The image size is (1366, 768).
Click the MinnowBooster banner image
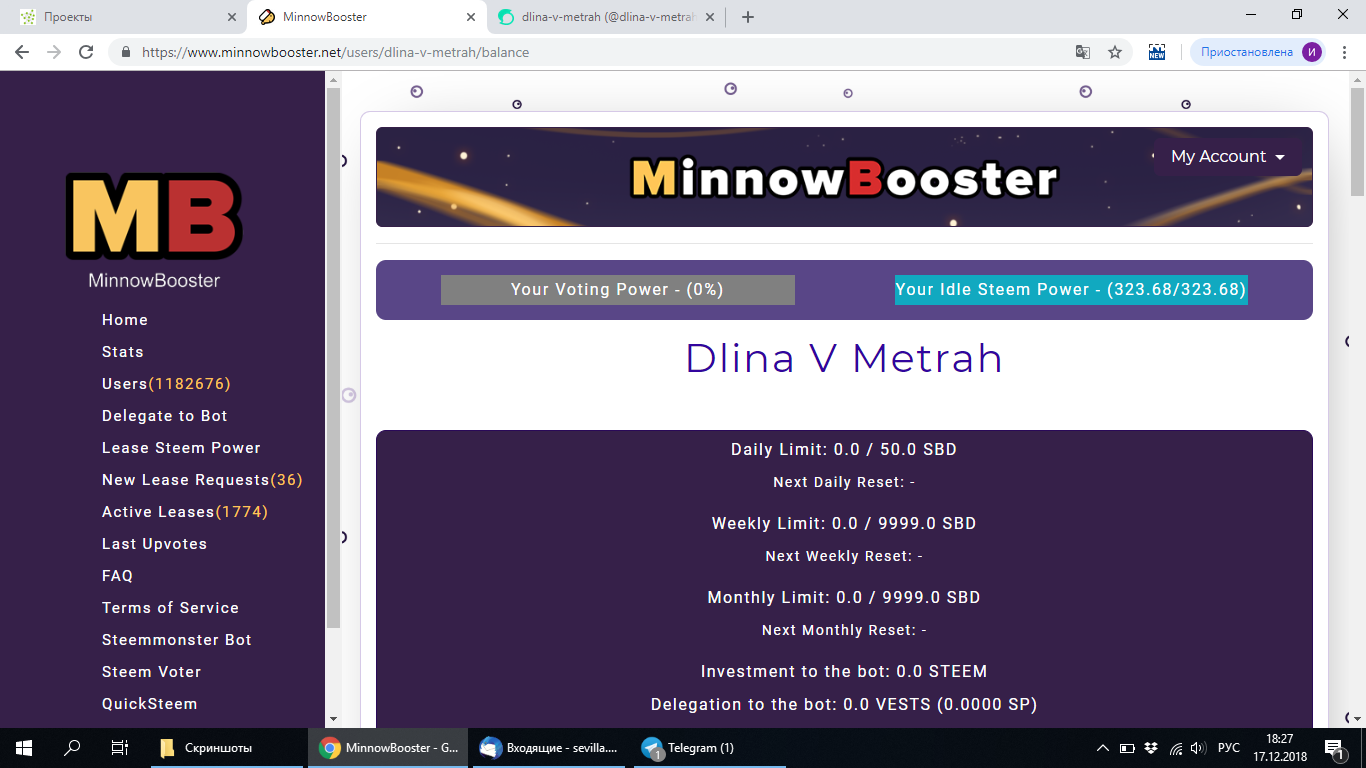coord(844,177)
